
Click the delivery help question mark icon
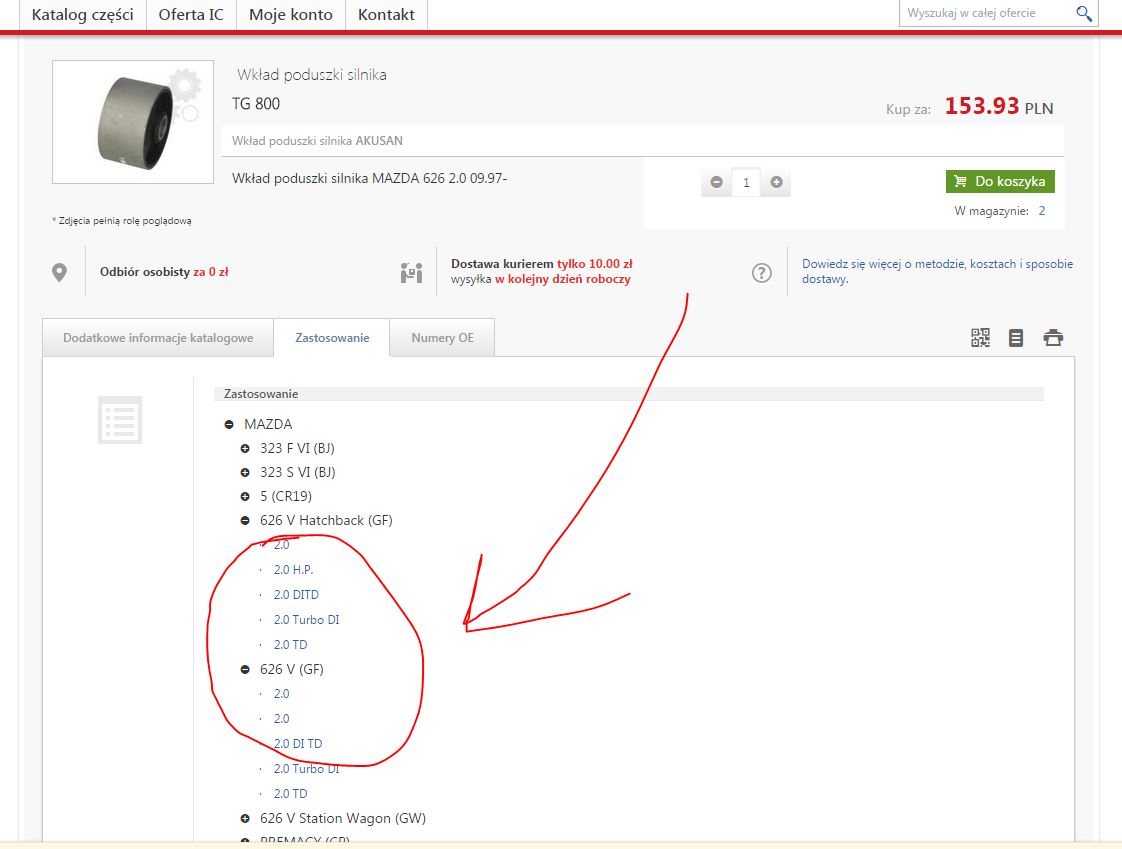(x=762, y=272)
